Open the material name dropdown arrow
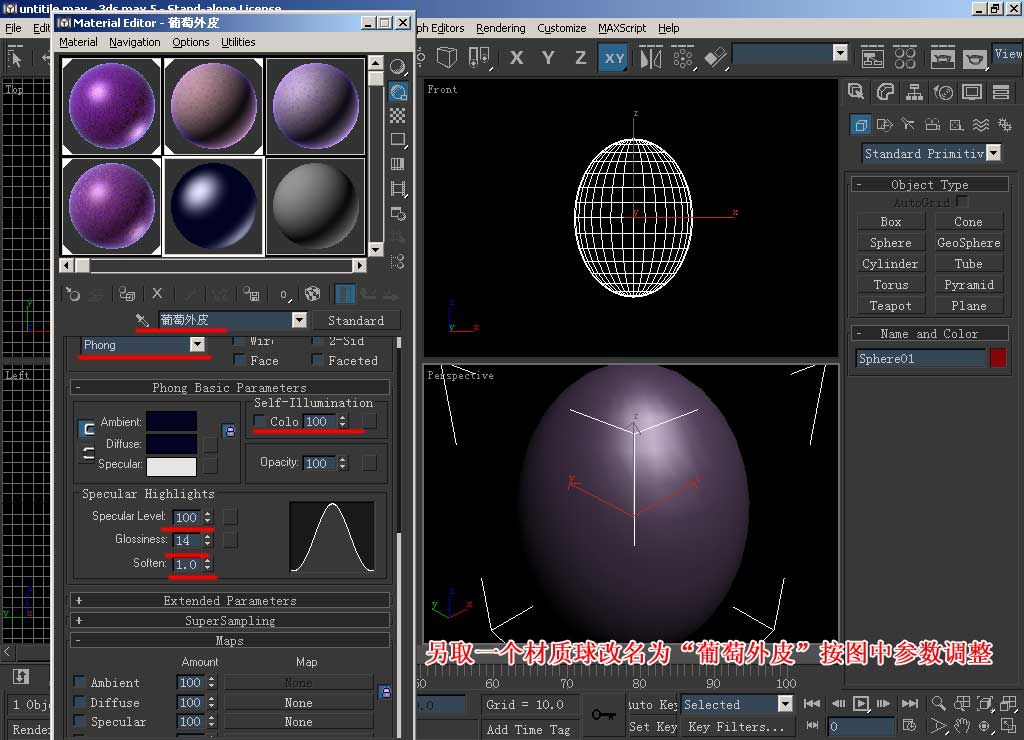 pos(299,320)
